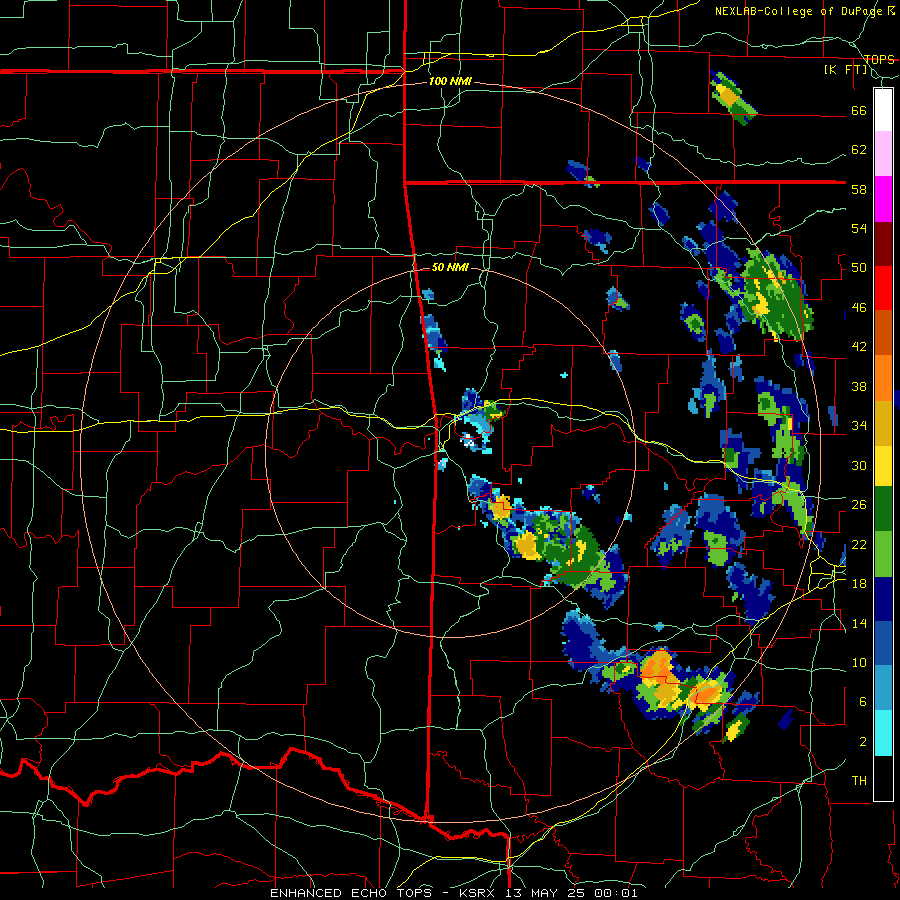Click the legend value 46
Image resolution: width=900 pixels, height=900 pixels.
tap(859, 308)
